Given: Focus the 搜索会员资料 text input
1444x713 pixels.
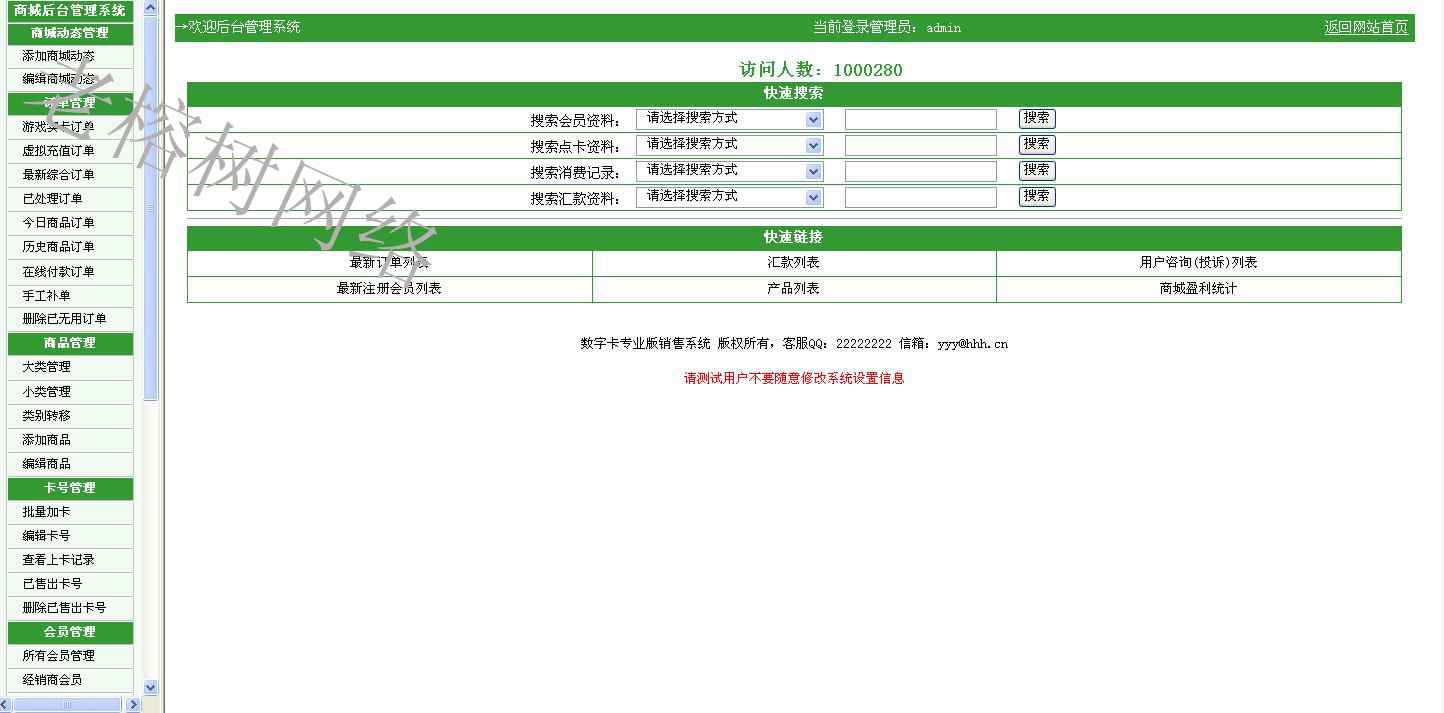Looking at the screenshot, I should (x=921, y=120).
